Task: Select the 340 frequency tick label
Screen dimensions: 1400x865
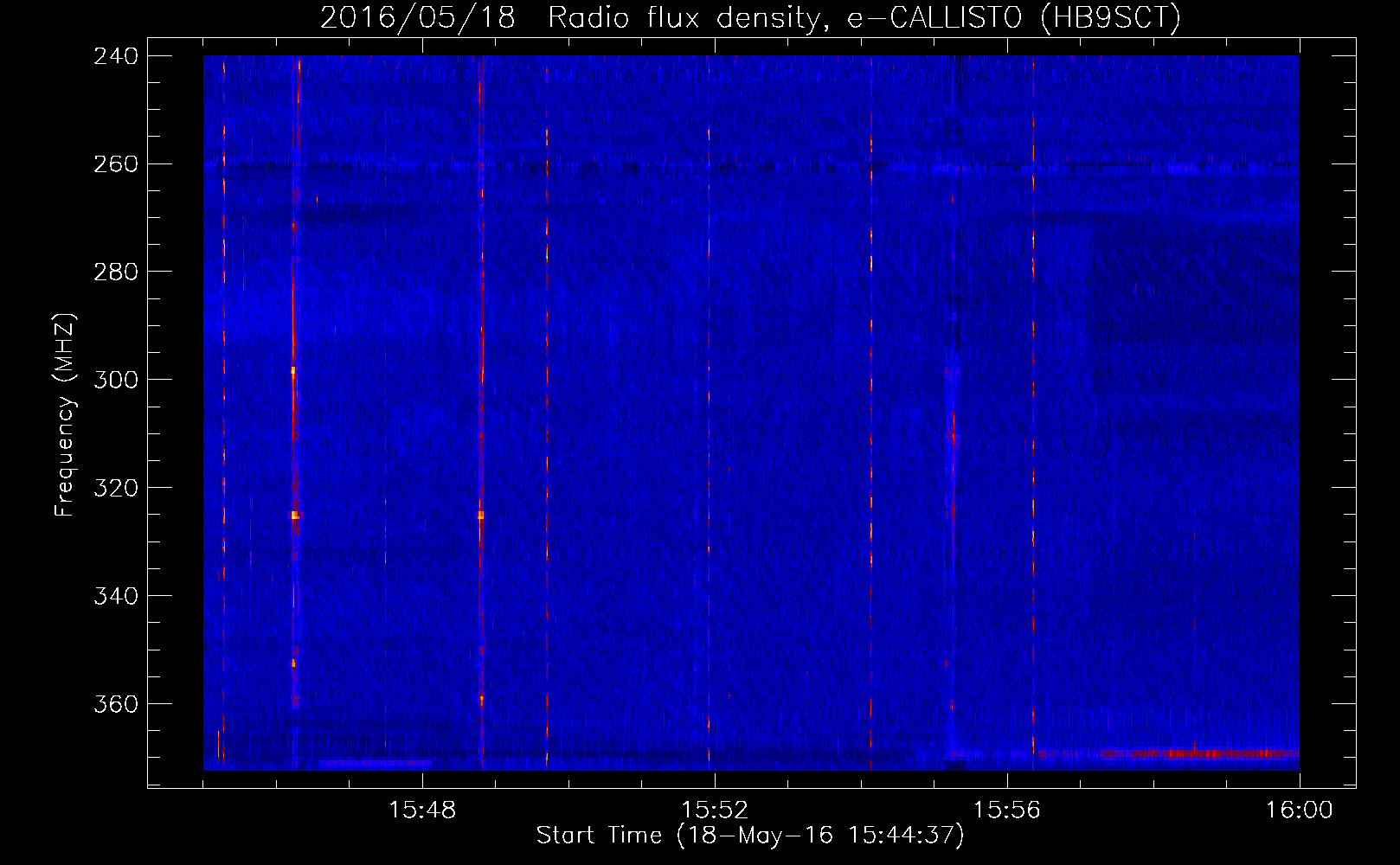Action: (116, 597)
